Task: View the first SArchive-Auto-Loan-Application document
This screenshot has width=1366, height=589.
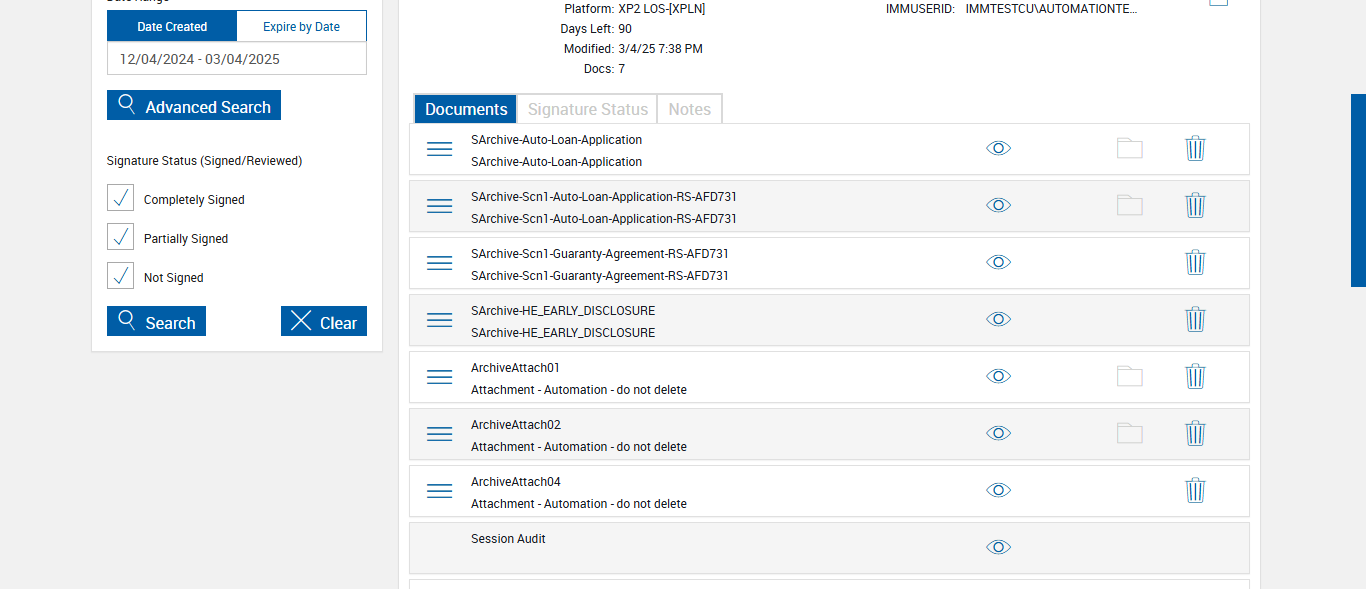Action: pos(998,148)
